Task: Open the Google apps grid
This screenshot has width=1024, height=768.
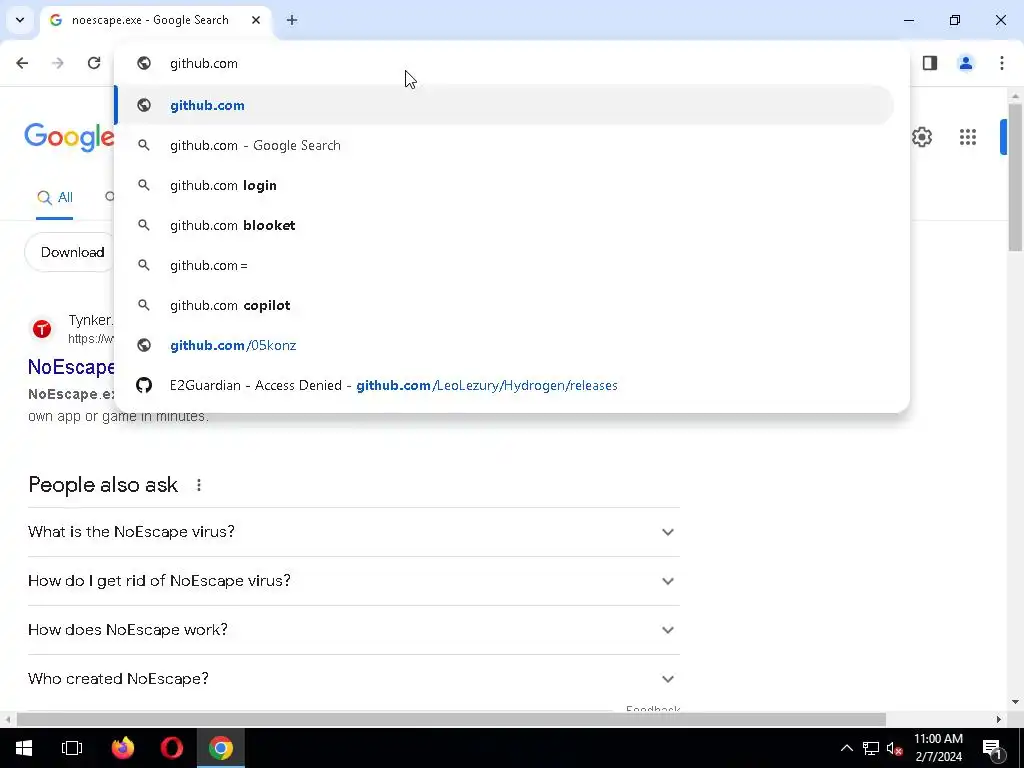Action: point(968,137)
